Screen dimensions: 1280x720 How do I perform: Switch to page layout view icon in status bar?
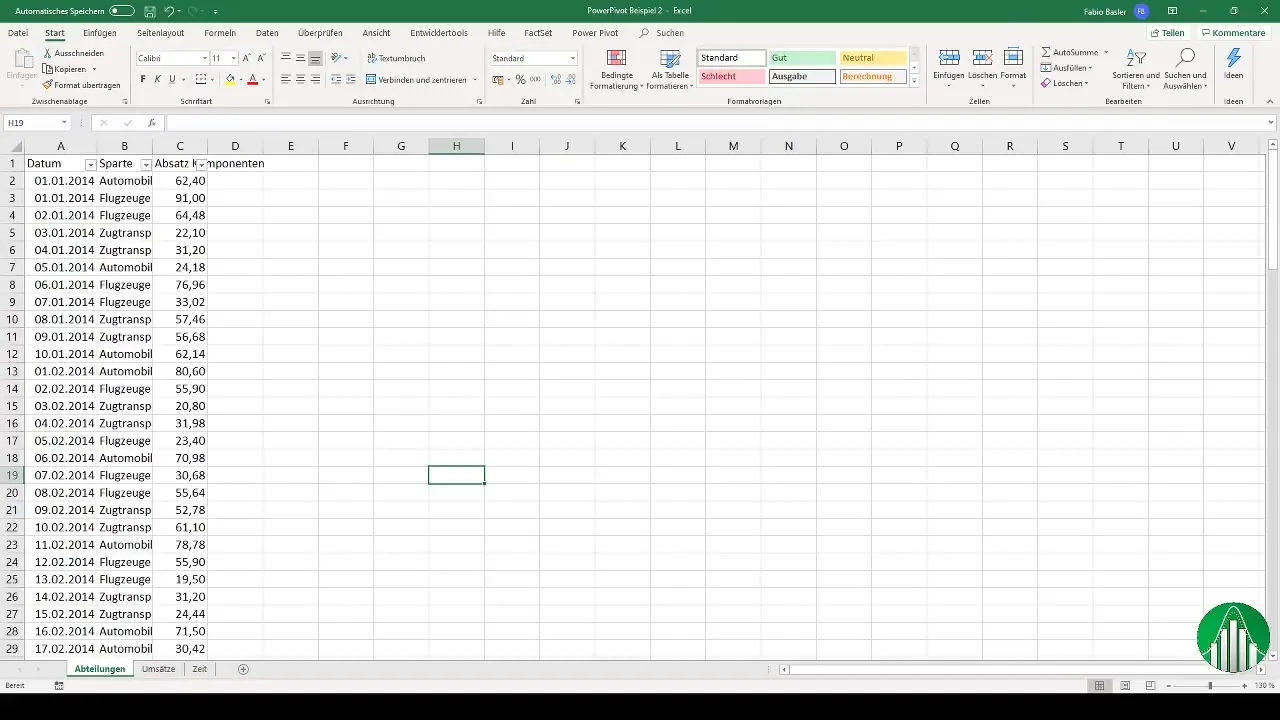pos(1125,686)
